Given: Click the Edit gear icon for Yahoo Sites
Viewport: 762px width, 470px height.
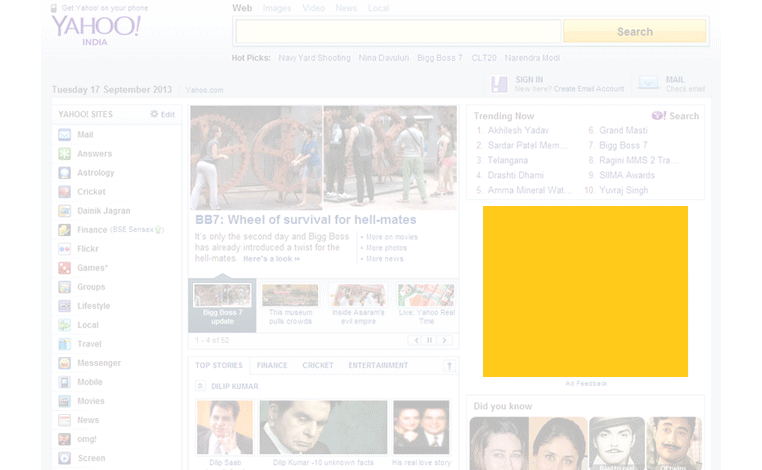Looking at the screenshot, I should point(154,114).
